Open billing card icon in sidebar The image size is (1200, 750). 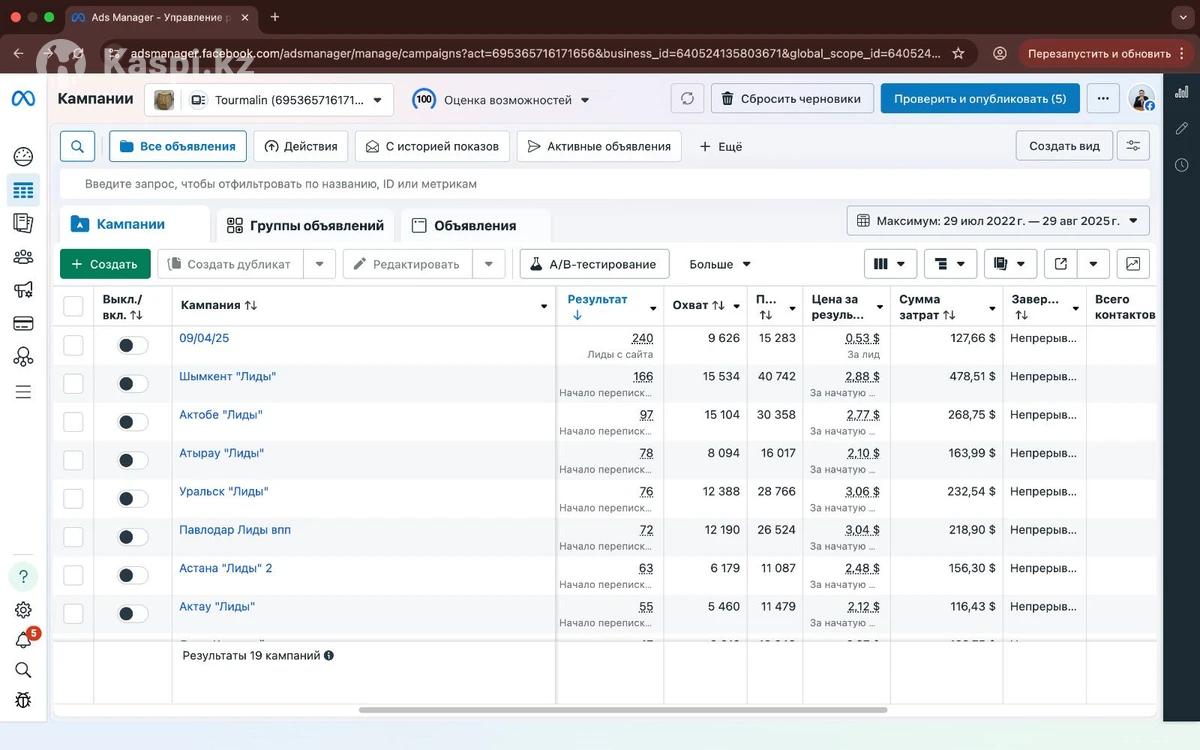click(x=23, y=323)
